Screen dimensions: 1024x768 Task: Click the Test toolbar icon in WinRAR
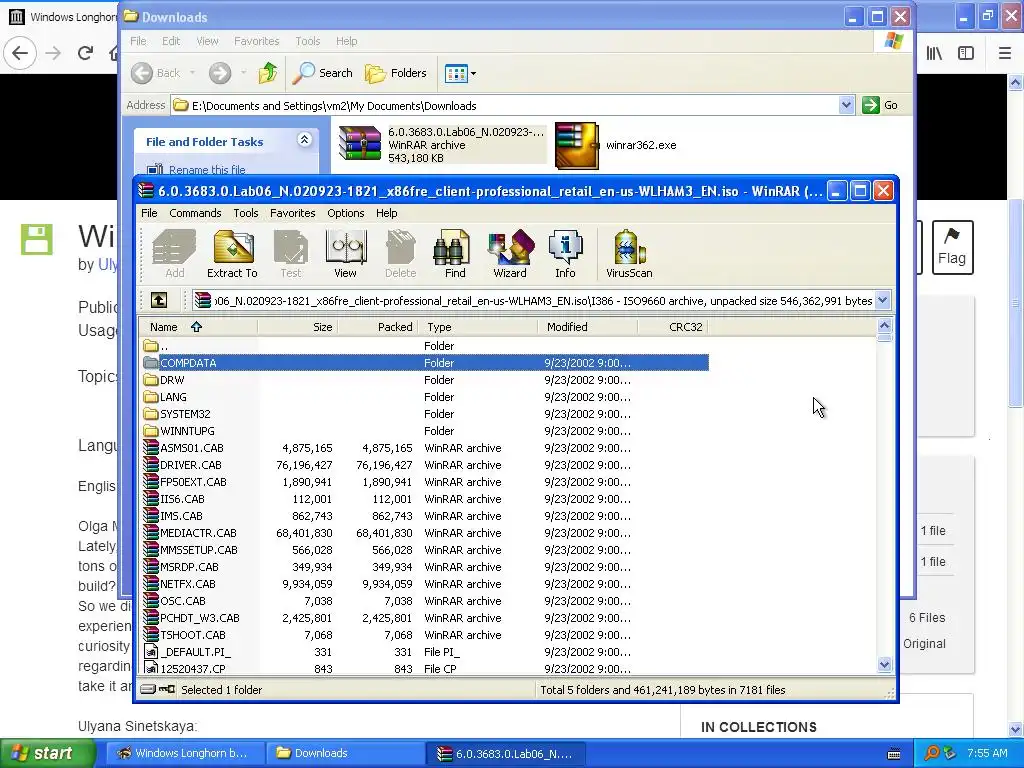point(291,254)
